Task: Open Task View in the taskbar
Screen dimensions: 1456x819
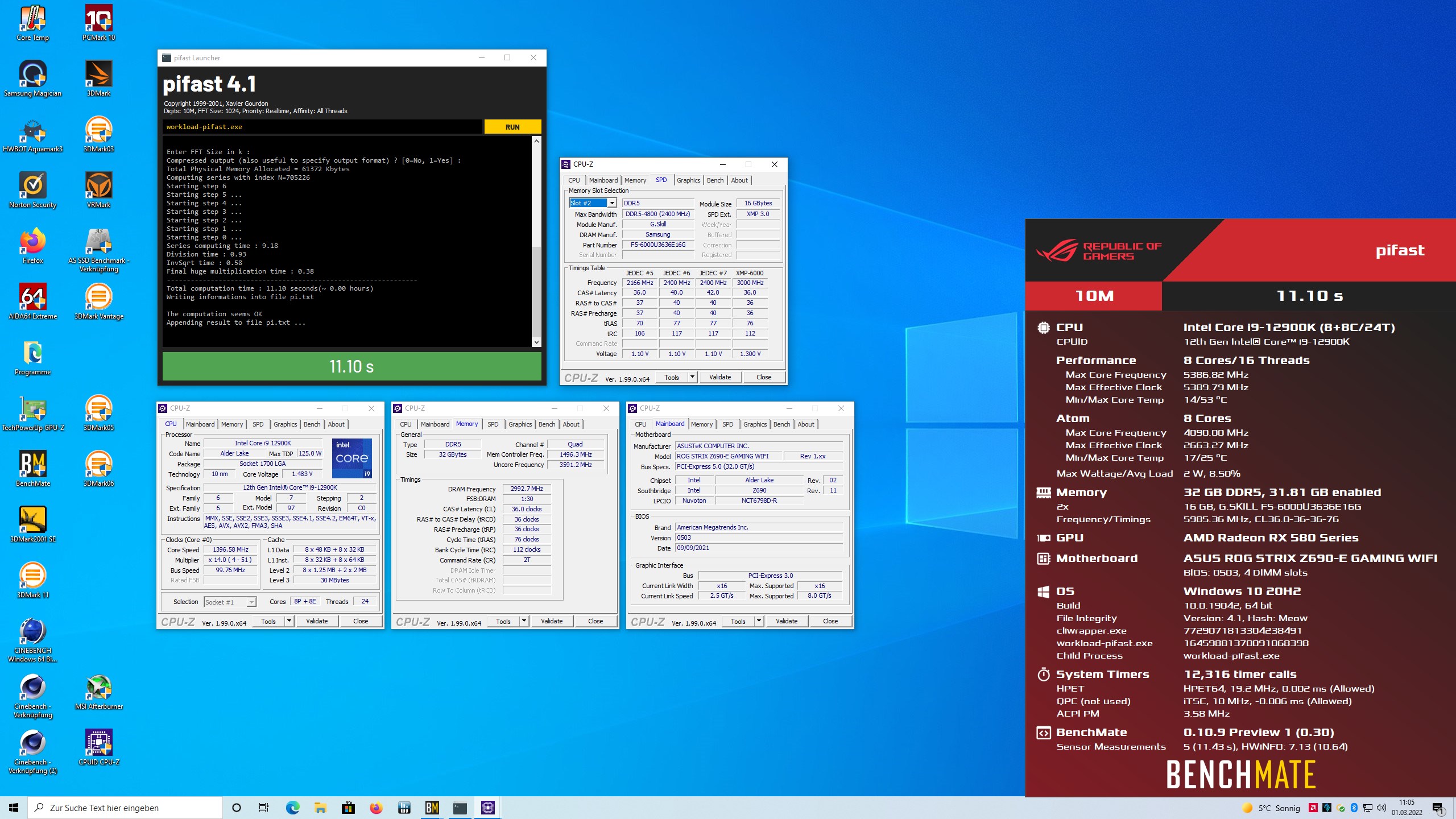Action: [x=264, y=808]
